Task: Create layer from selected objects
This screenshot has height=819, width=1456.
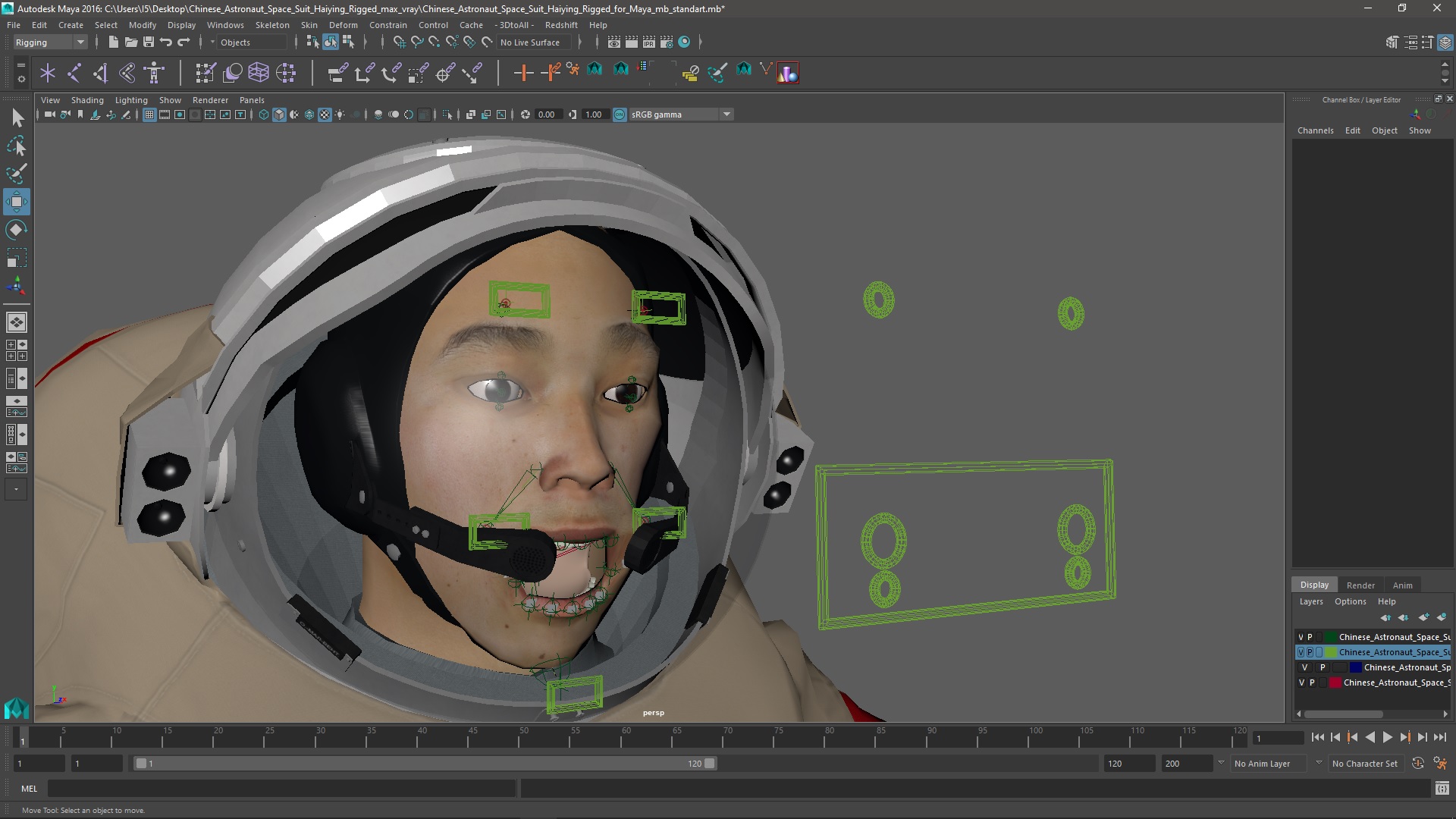Action: (1442, 617)
